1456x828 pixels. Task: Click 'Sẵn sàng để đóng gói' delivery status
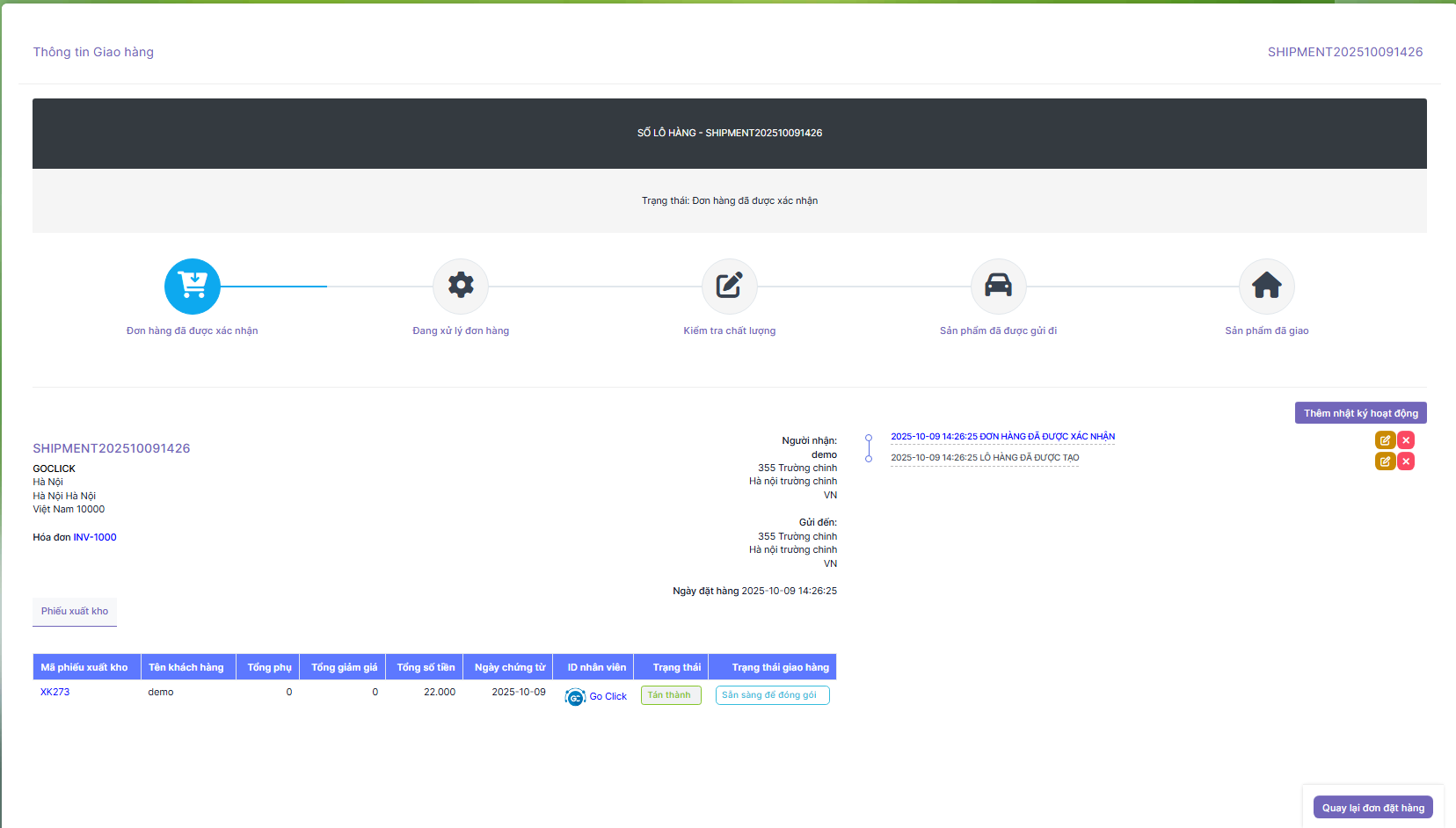point(772,695)
